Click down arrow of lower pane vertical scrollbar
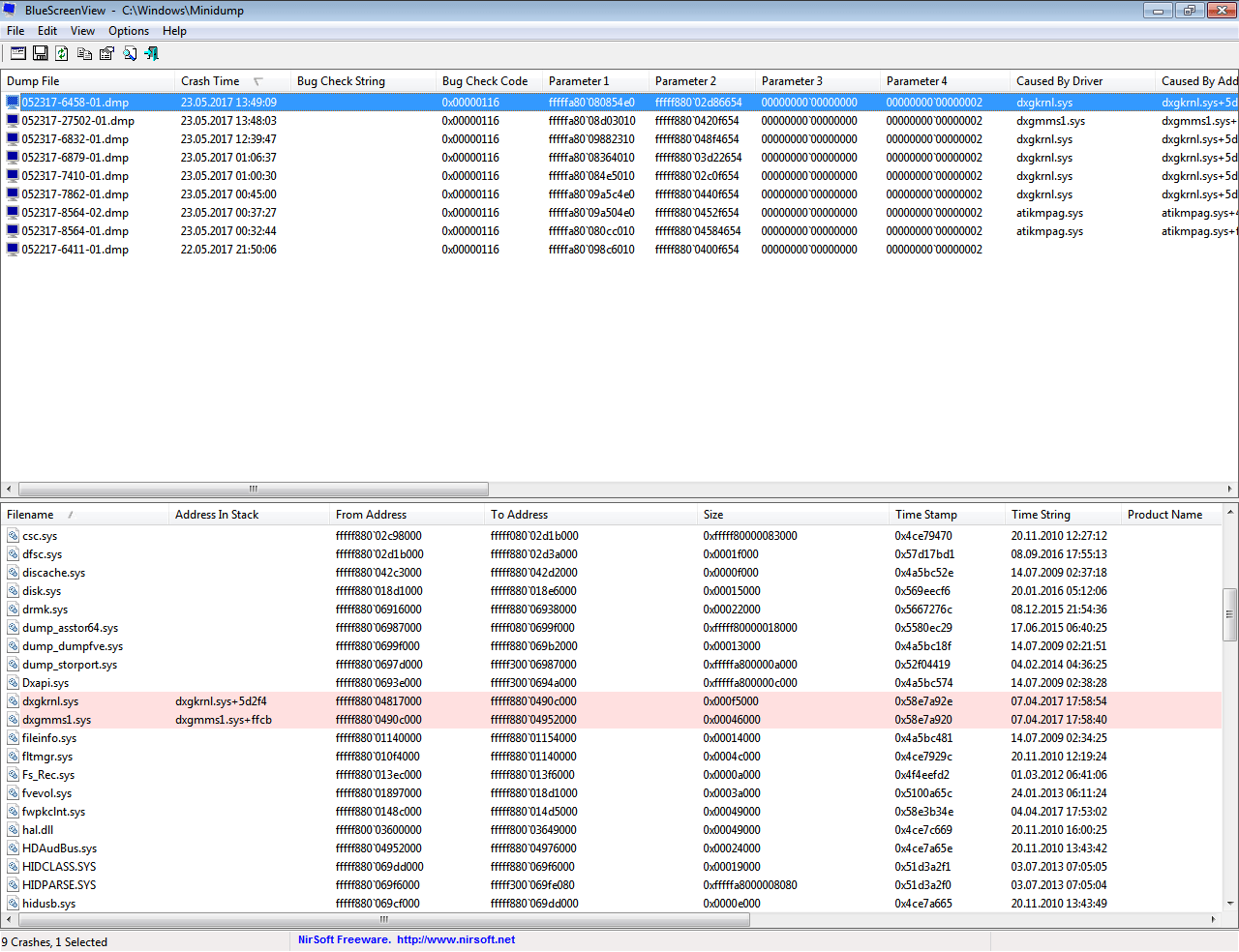The image size is (1239, 952). tap(1230, 904)
